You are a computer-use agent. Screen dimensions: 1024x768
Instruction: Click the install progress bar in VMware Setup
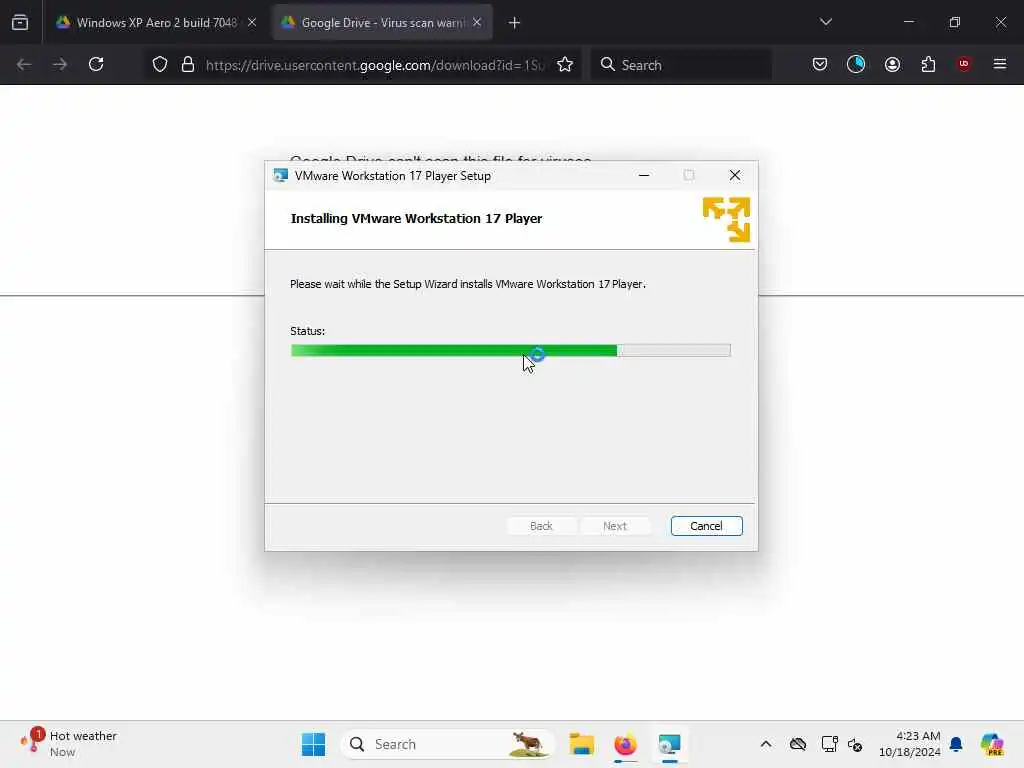(x=511, y=351)
